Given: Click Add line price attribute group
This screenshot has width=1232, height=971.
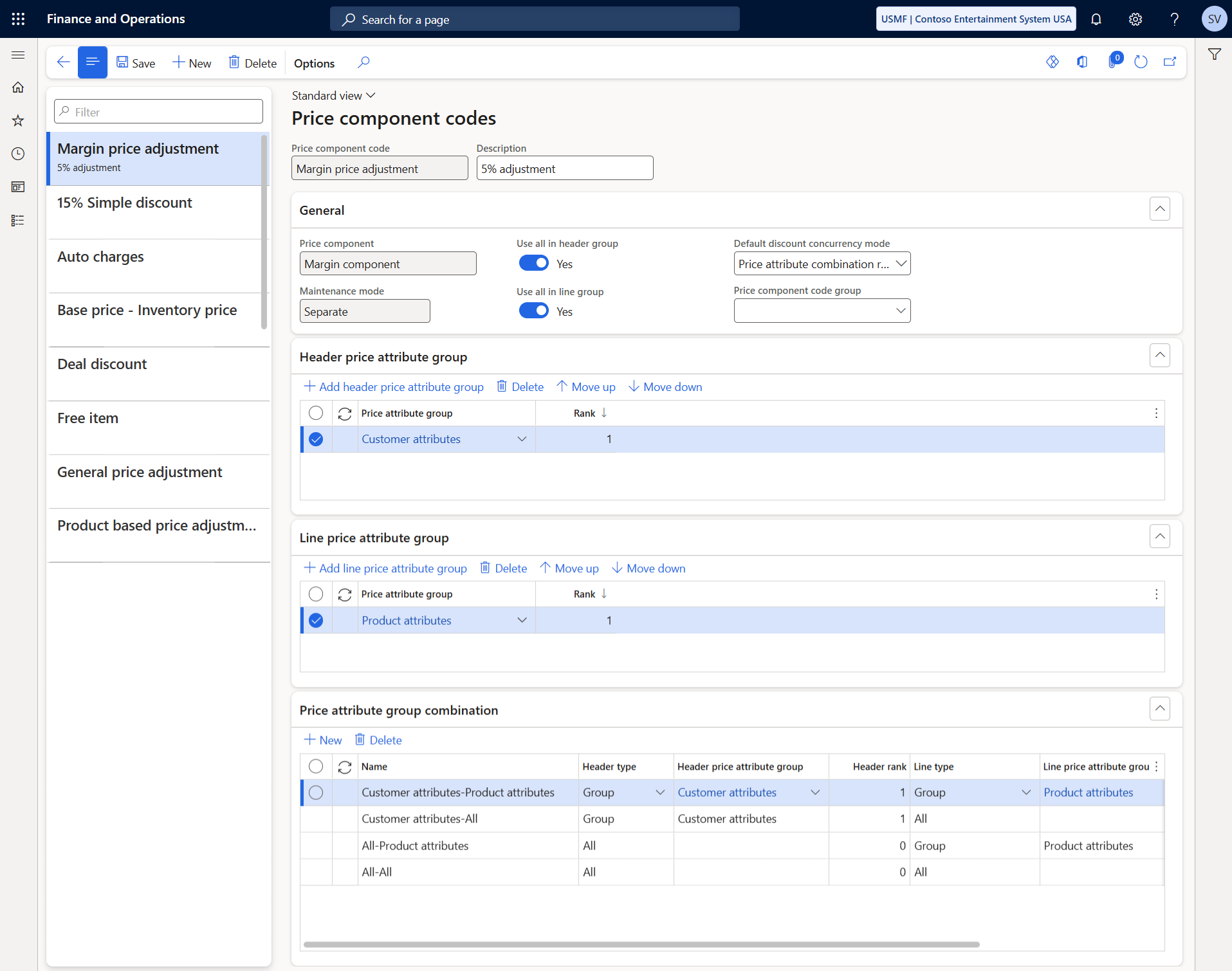Looking at the screenshot, I should tap(385, 568).
